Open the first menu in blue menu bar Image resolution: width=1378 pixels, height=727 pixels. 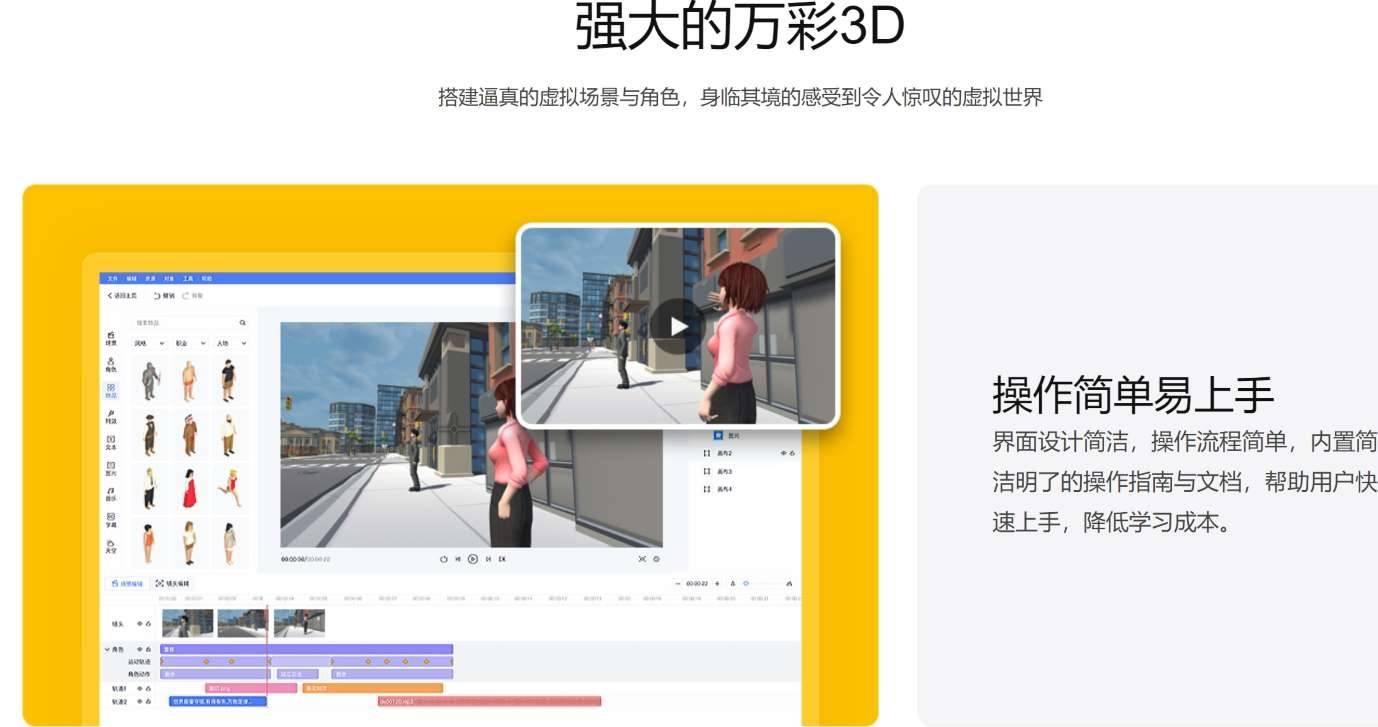coord(113,278)
